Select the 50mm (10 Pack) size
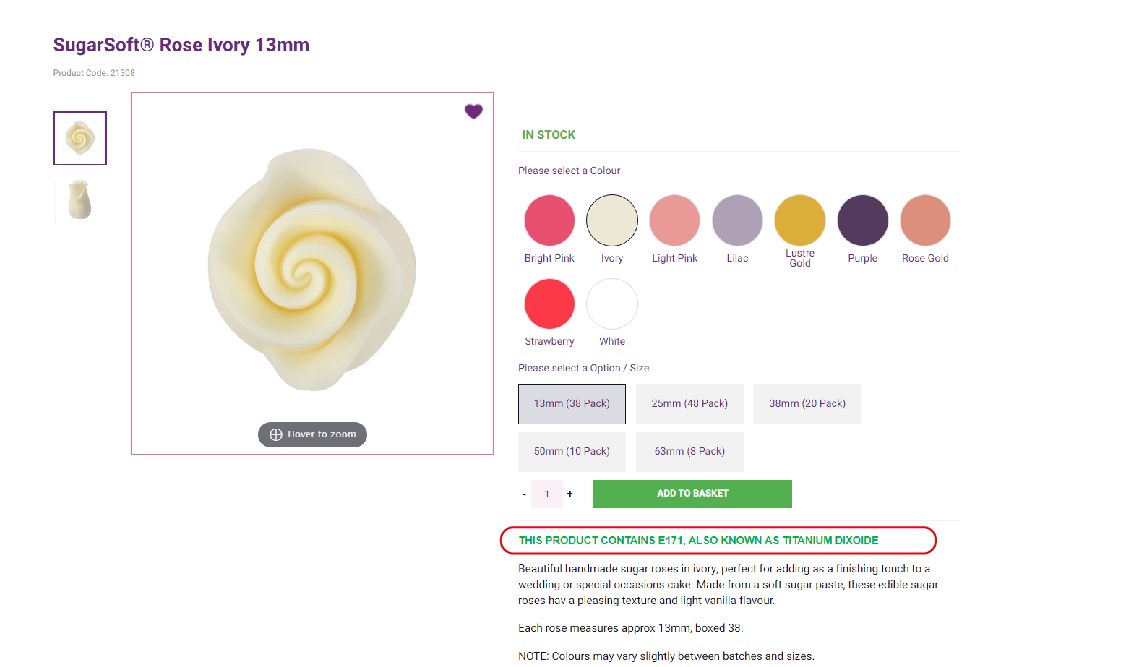 571,451
